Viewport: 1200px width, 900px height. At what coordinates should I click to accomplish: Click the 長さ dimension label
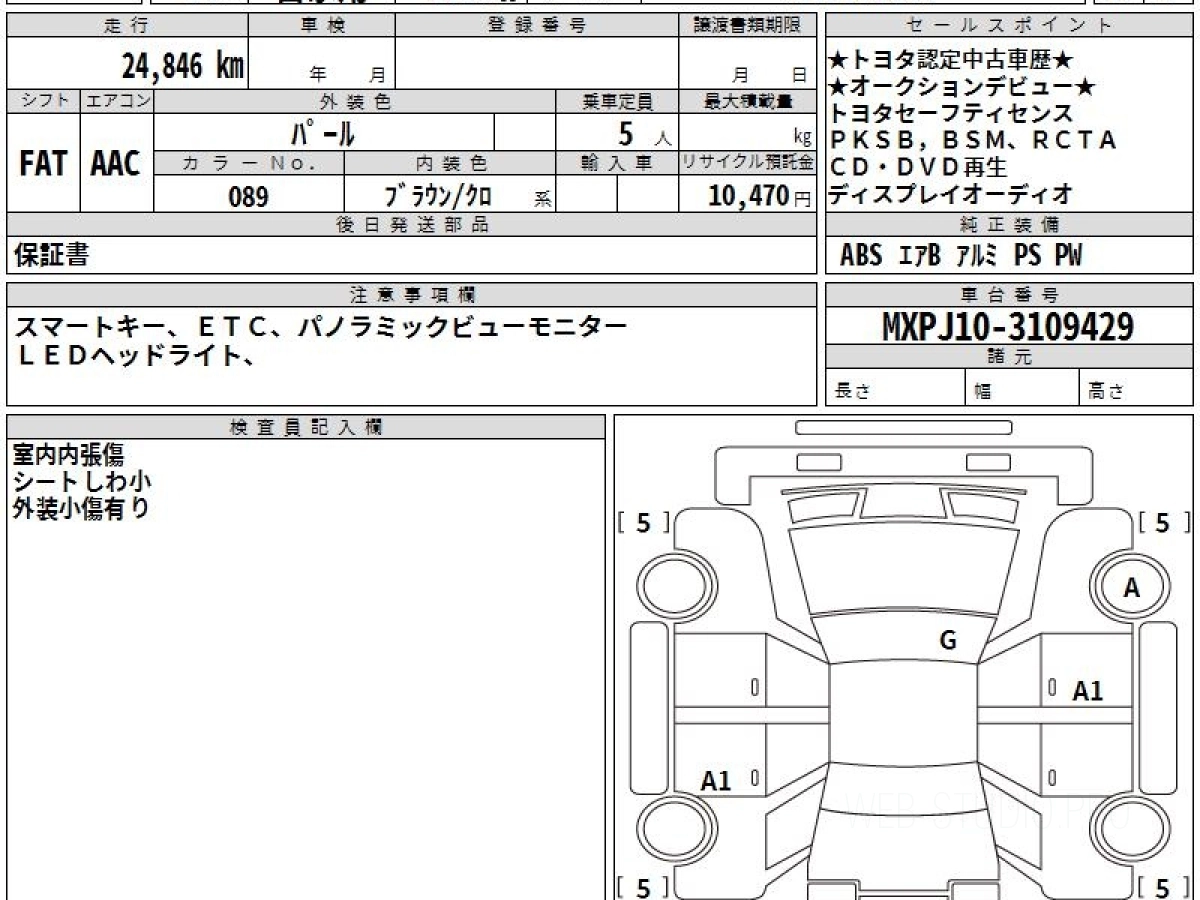tap(852, 392)
